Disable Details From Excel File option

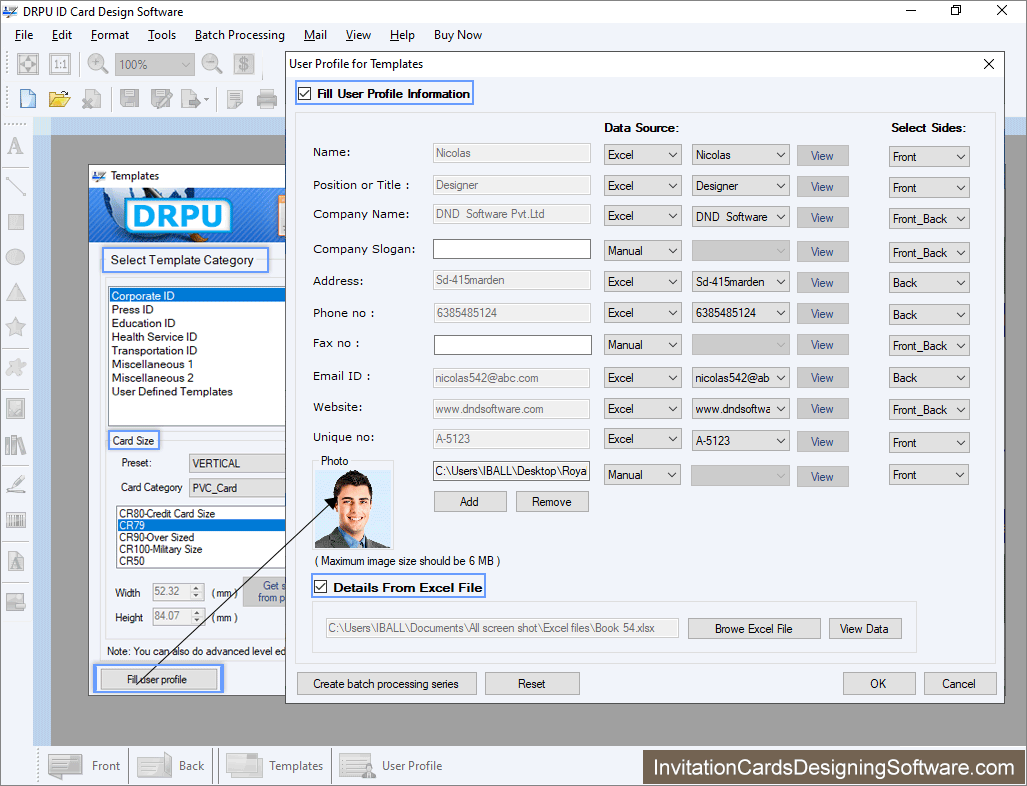coord(321,586)
